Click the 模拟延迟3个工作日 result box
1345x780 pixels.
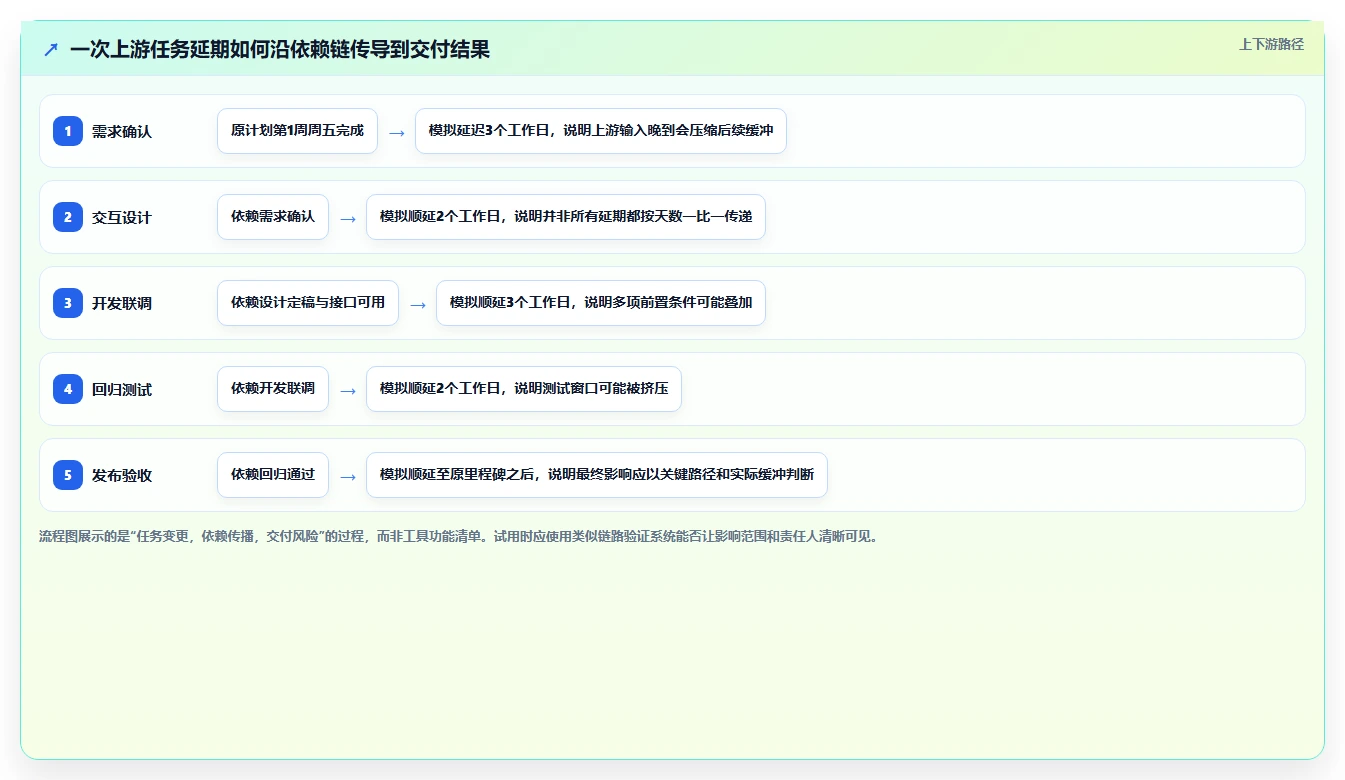pyautogui.click(x=601, y=131)
